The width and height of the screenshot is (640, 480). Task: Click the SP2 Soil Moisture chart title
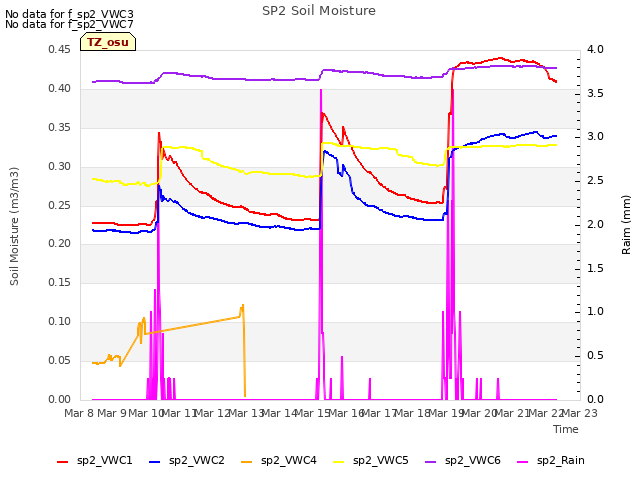point(319,11)
